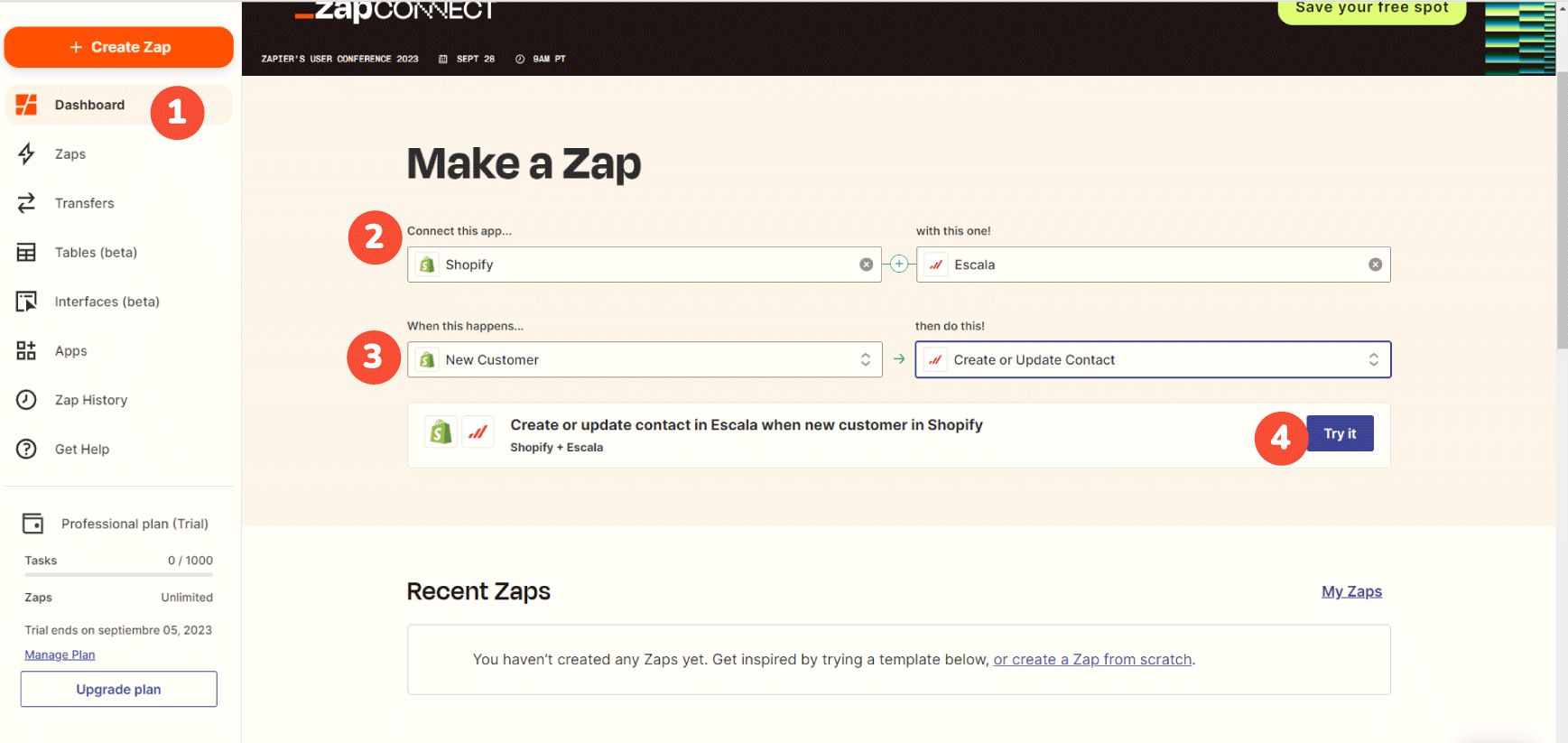Open the Apps page
The height and width of the screenshot is (743, 1568).
[x=71, y=351]
